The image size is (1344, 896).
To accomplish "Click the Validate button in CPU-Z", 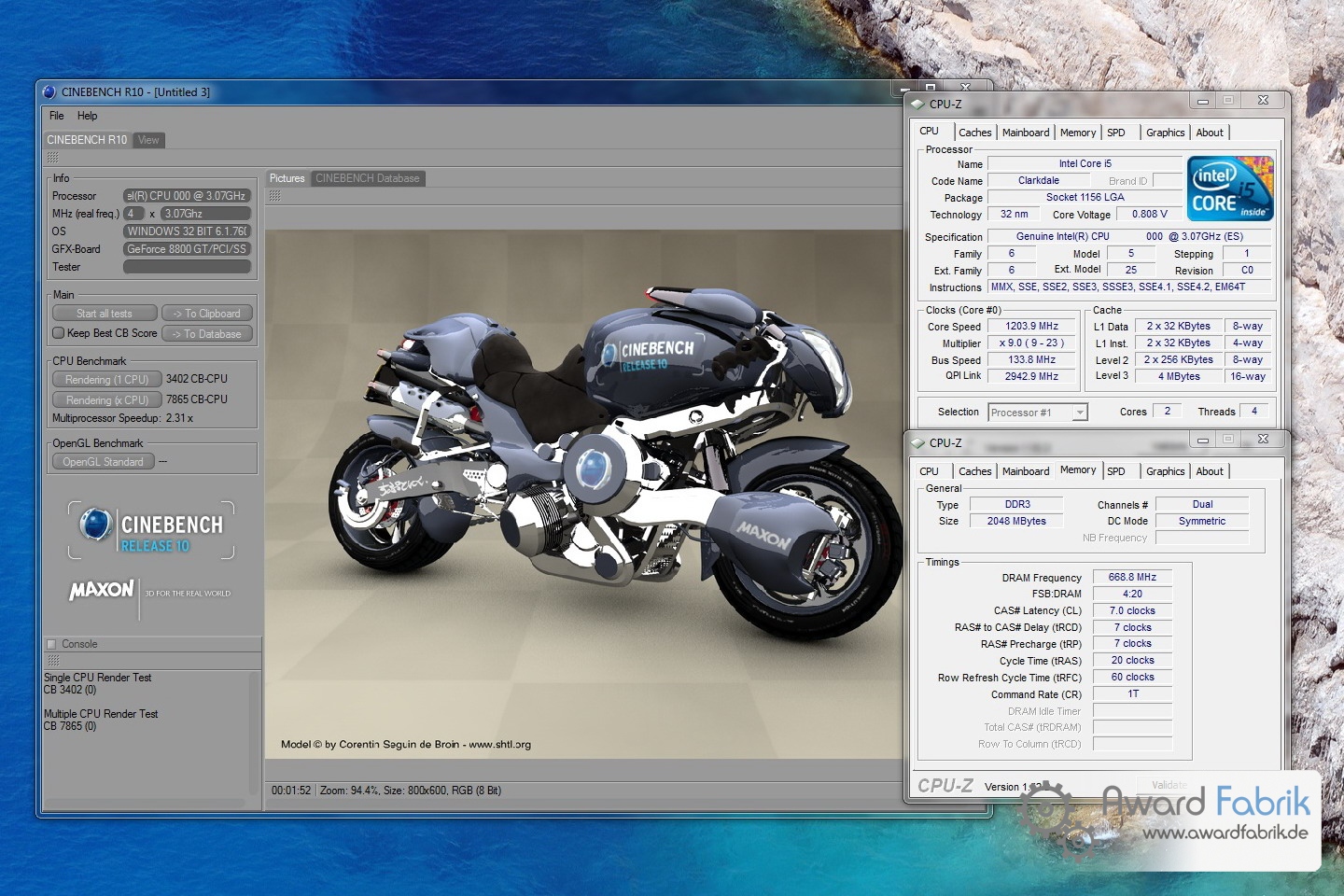I will coord(1169,785).
